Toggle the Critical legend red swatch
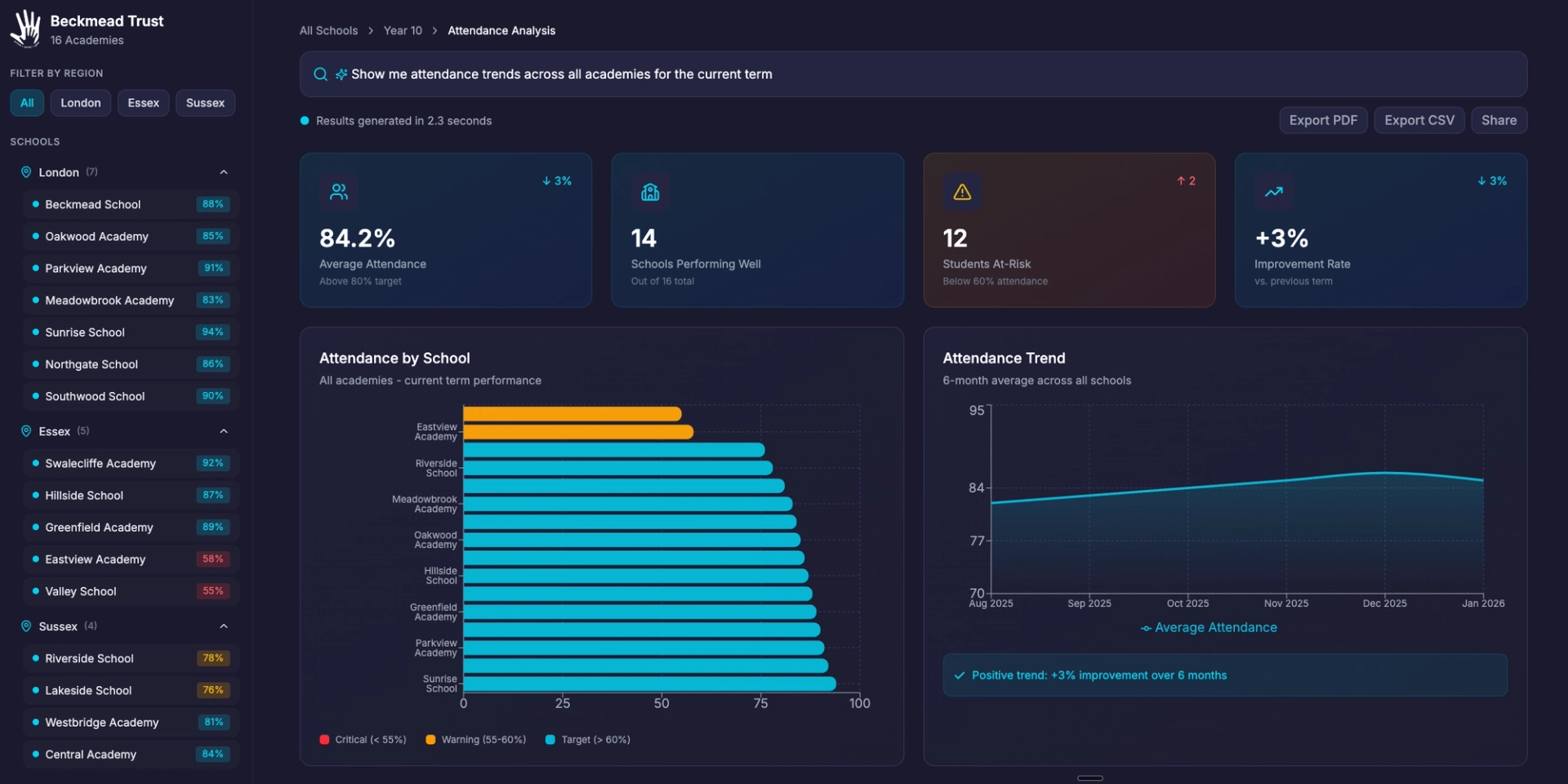Viewport: 1568px width, 784px height. (x=324, y=740)
